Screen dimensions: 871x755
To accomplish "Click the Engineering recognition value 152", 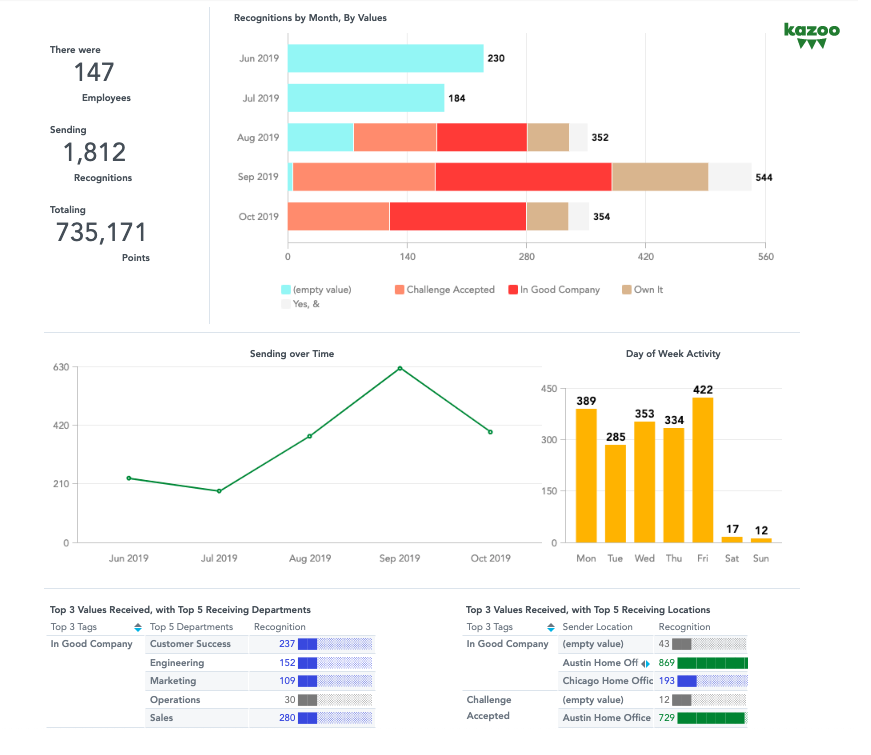I will [x=287, y=663].
